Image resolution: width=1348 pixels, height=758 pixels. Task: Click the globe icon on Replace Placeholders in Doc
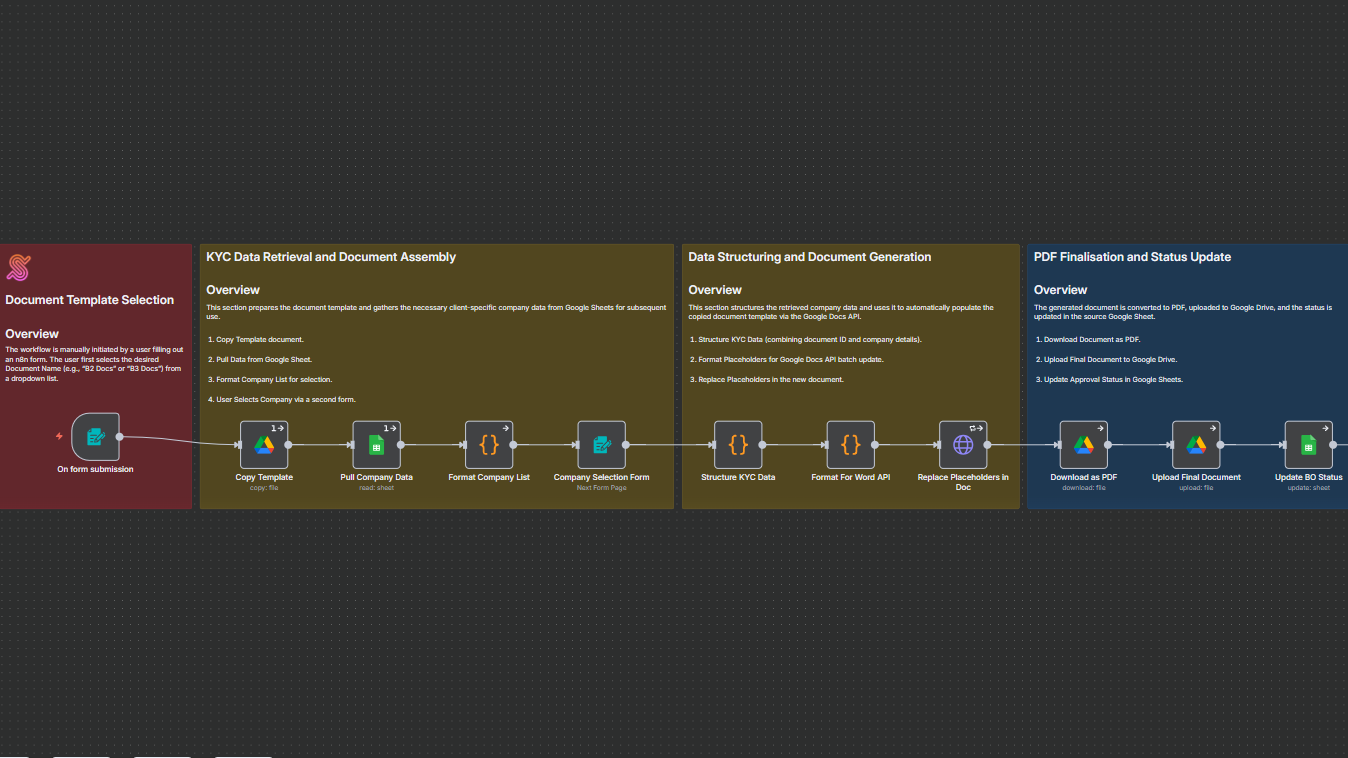pyautogui.click(x=962, y=443)
